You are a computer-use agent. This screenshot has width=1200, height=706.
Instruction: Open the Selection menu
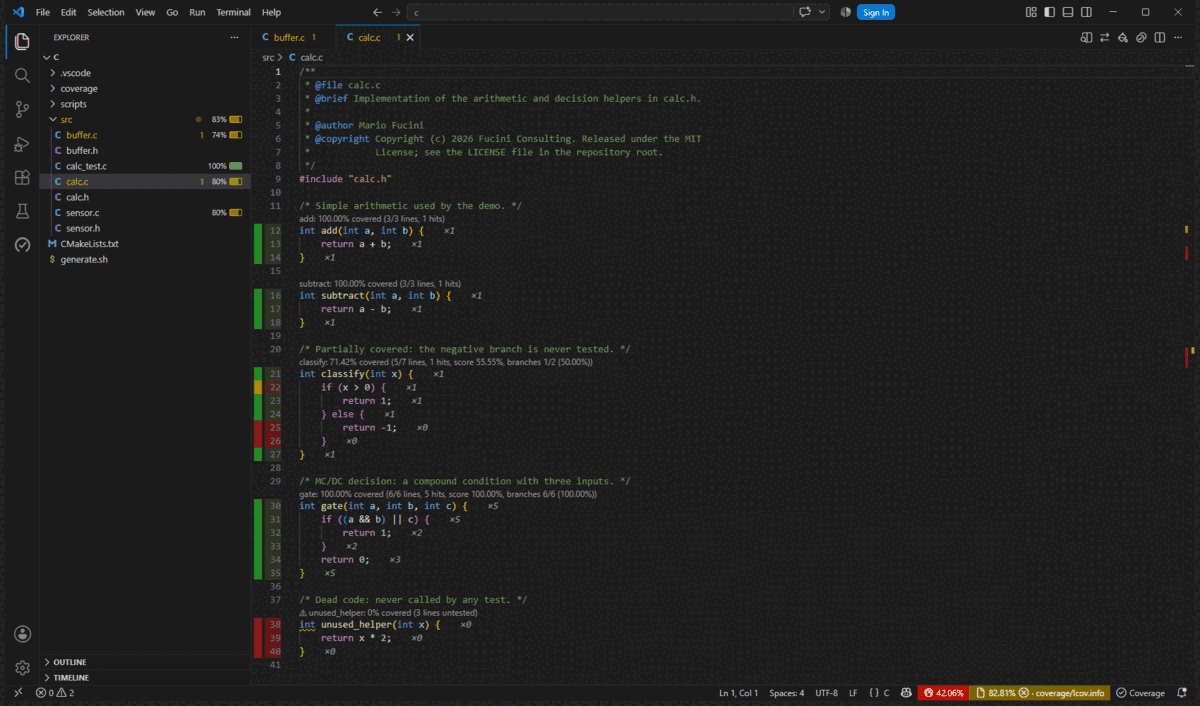point(106,12)
